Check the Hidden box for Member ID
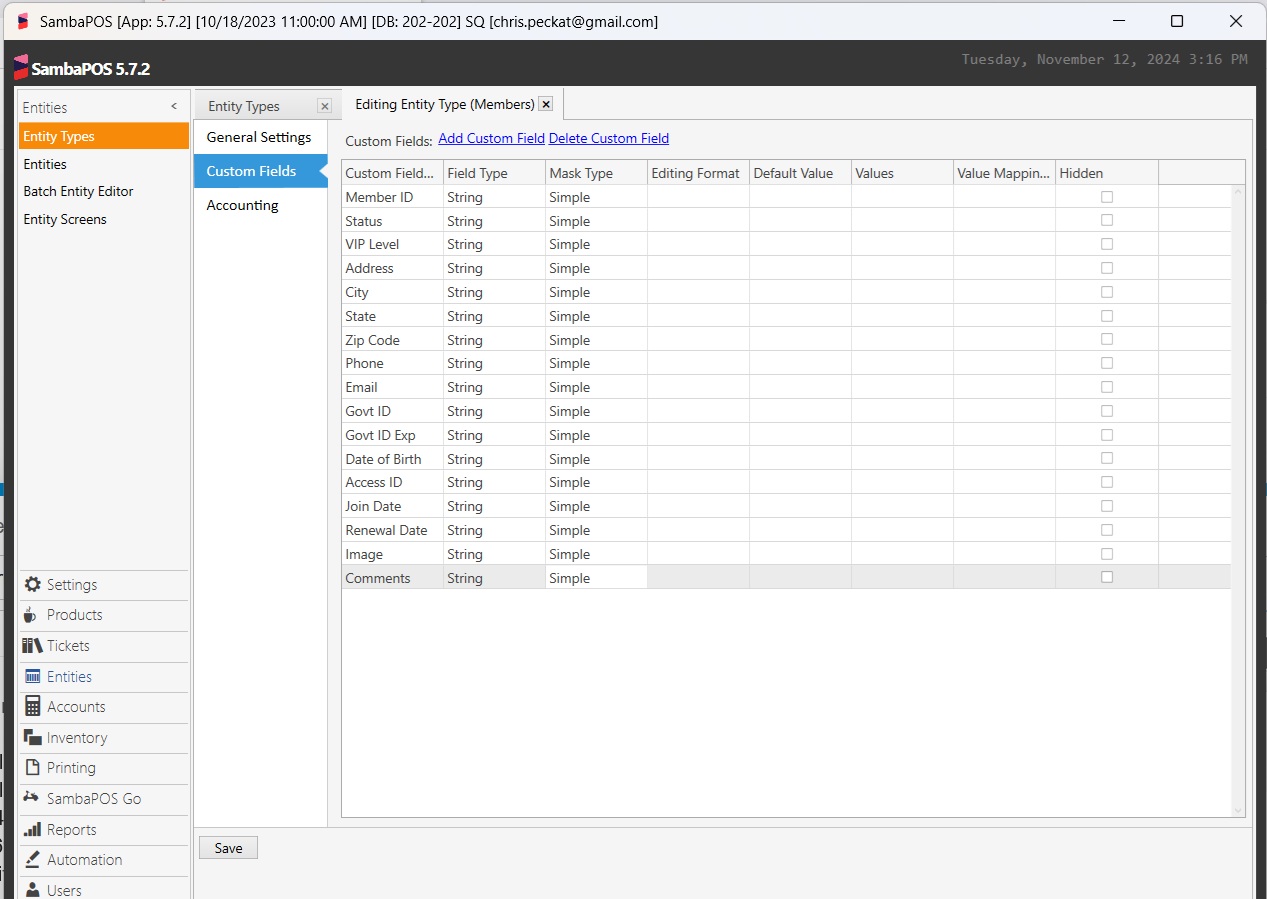The height and width of the screenshot is (899, 1267). tap(1106, 196)
